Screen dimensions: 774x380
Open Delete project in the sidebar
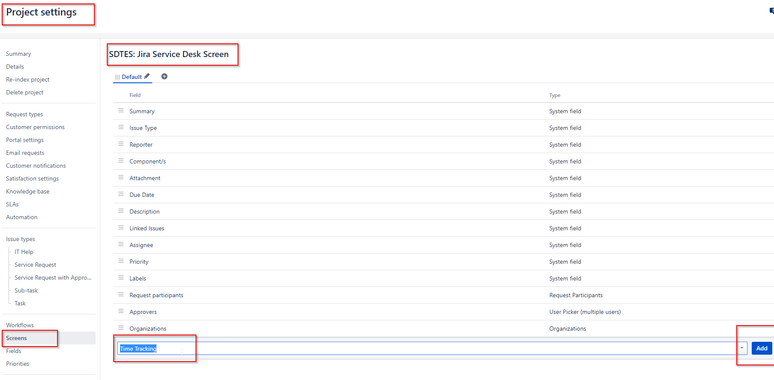(x=25, y=92)
